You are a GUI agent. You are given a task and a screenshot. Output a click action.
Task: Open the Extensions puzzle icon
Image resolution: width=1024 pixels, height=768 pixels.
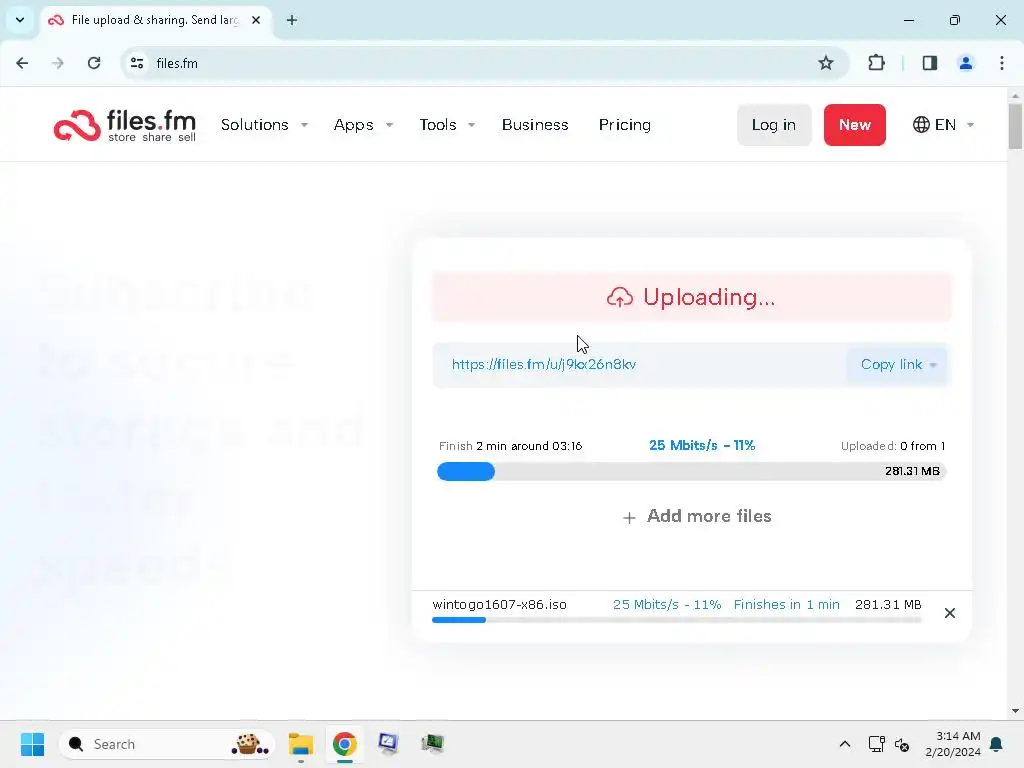click(876, 63)
